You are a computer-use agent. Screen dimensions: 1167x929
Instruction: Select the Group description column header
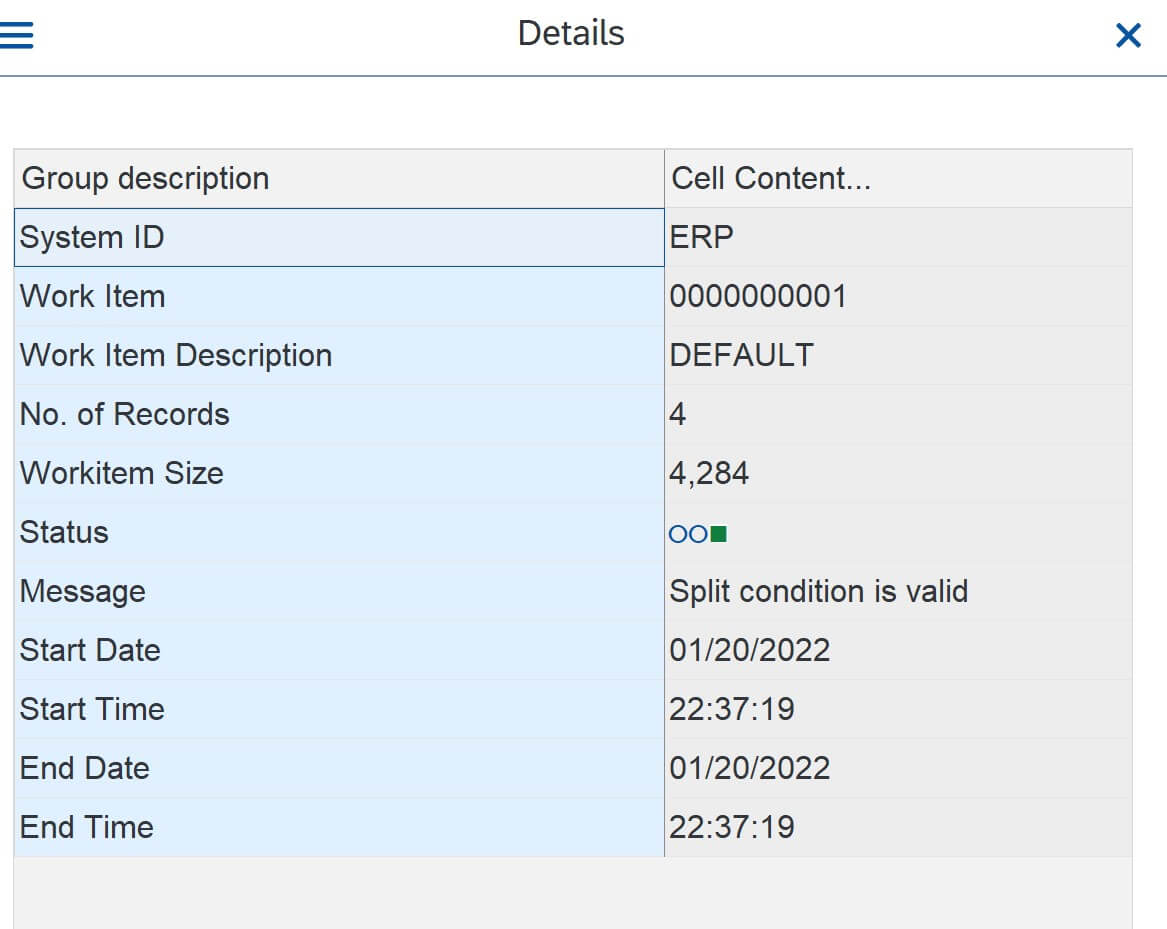coord(145,178)
